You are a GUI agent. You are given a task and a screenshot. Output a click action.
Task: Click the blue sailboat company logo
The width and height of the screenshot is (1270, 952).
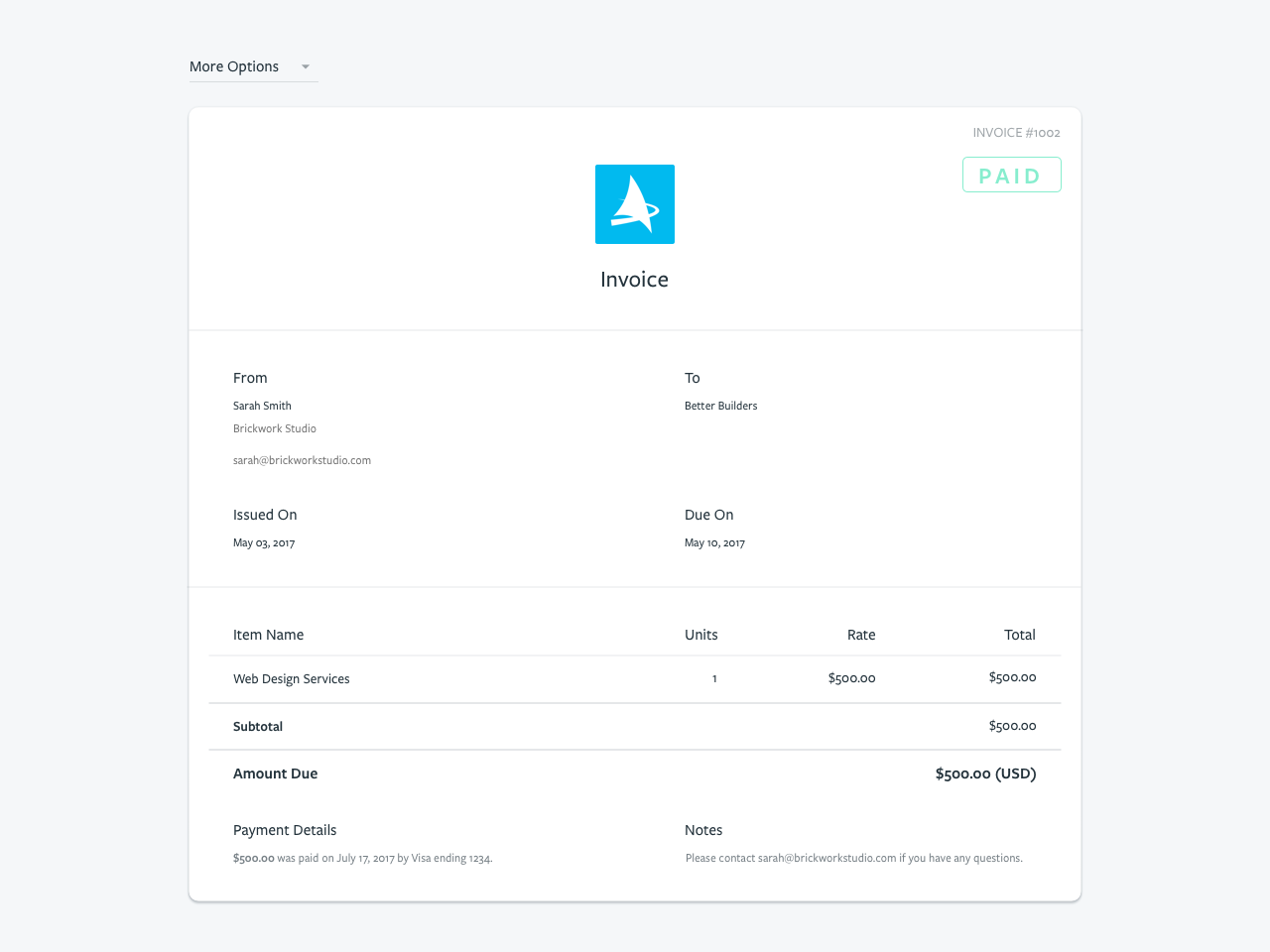click(635, 204)
